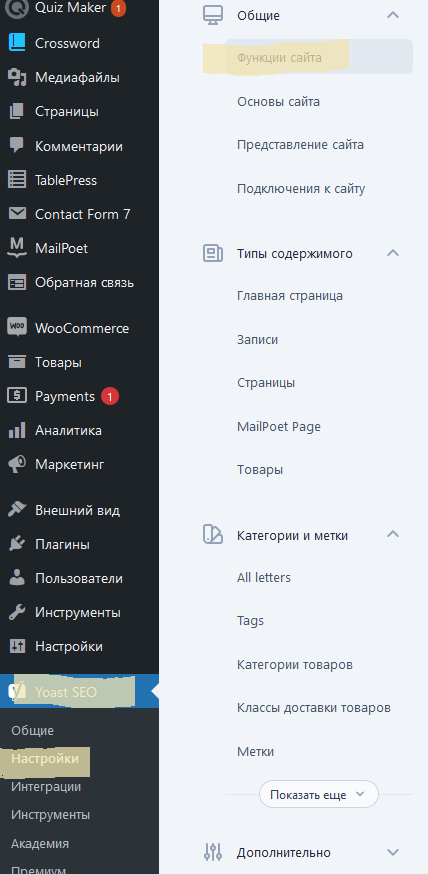This screenshot has width=428, height=875.
Task: Collapse the Общие section chevron
Action: coord(393,15)
